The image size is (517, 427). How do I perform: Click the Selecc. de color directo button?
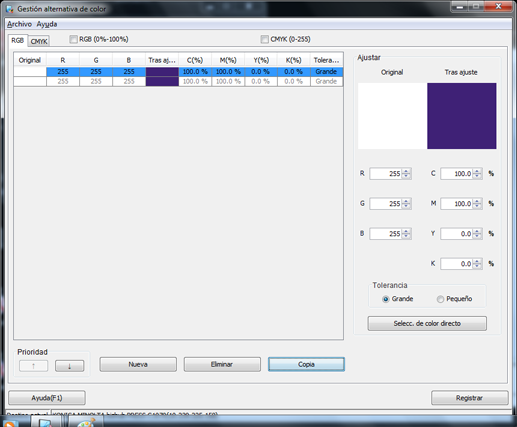[x=427, y=323]
